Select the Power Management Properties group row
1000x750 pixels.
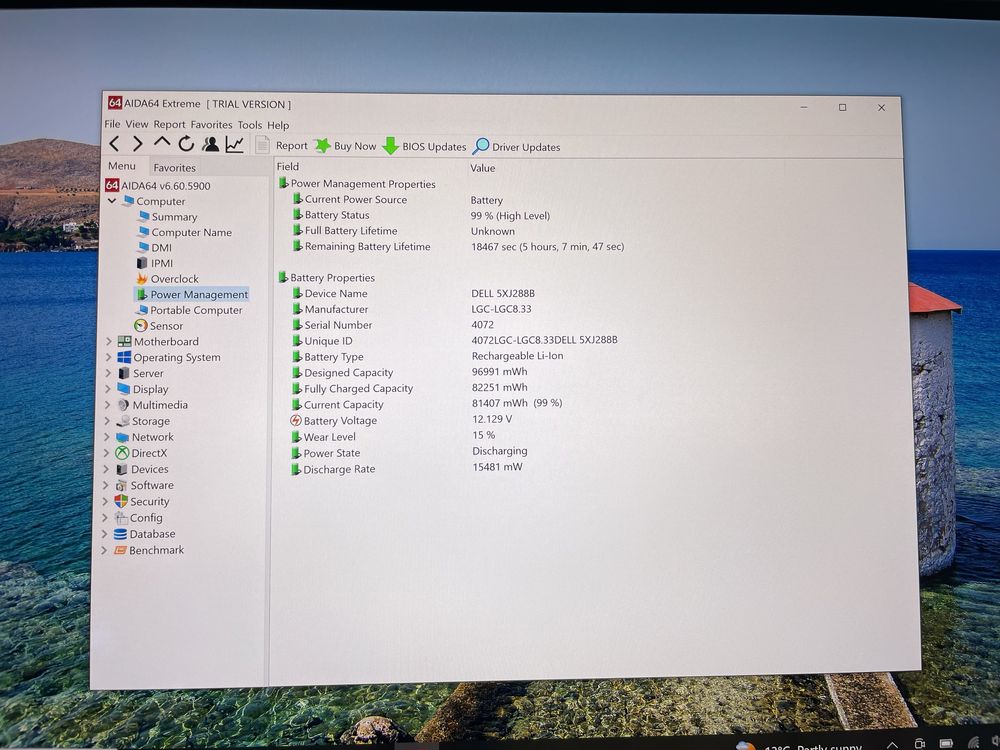tap(357, 184)
